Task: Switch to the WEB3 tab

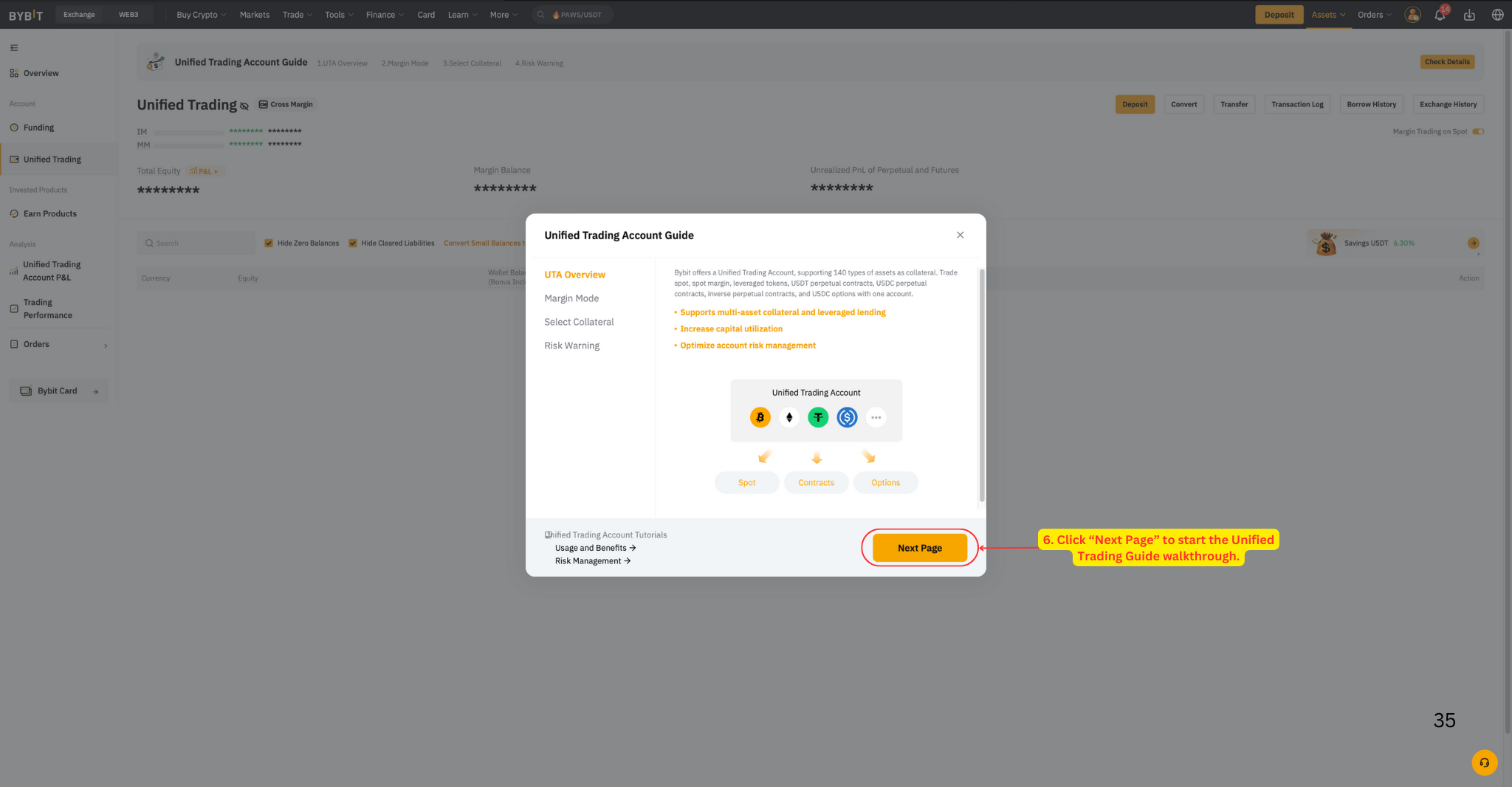Action: point(128,15)
